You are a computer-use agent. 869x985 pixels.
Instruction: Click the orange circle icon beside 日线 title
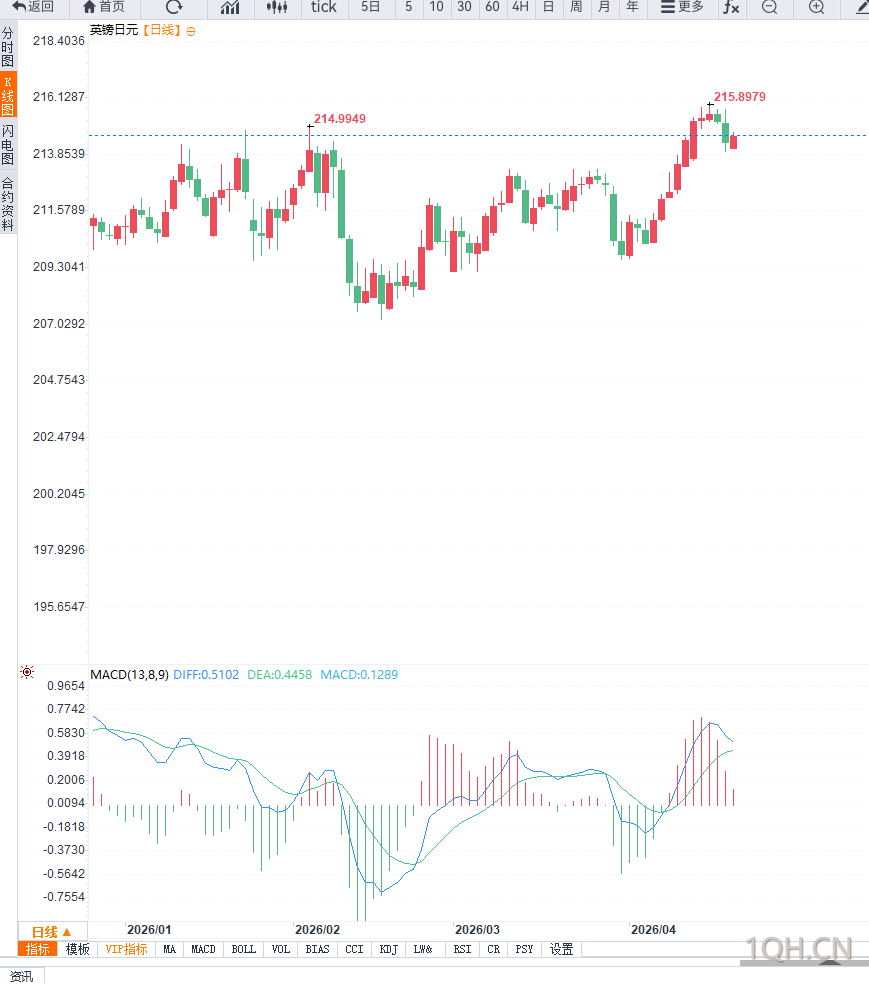point(191,31)
